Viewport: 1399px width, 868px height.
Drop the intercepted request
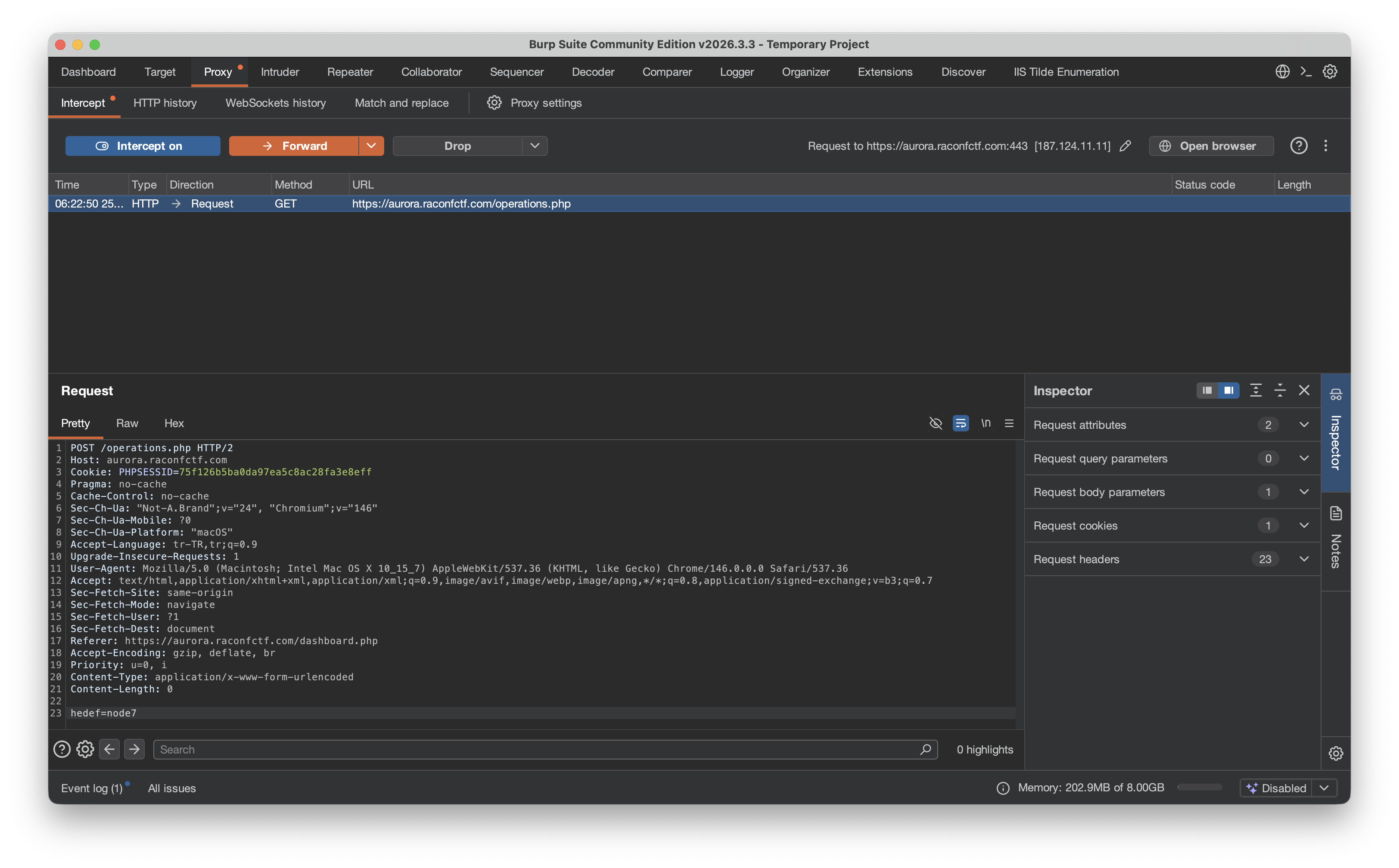tap(458, 146)
